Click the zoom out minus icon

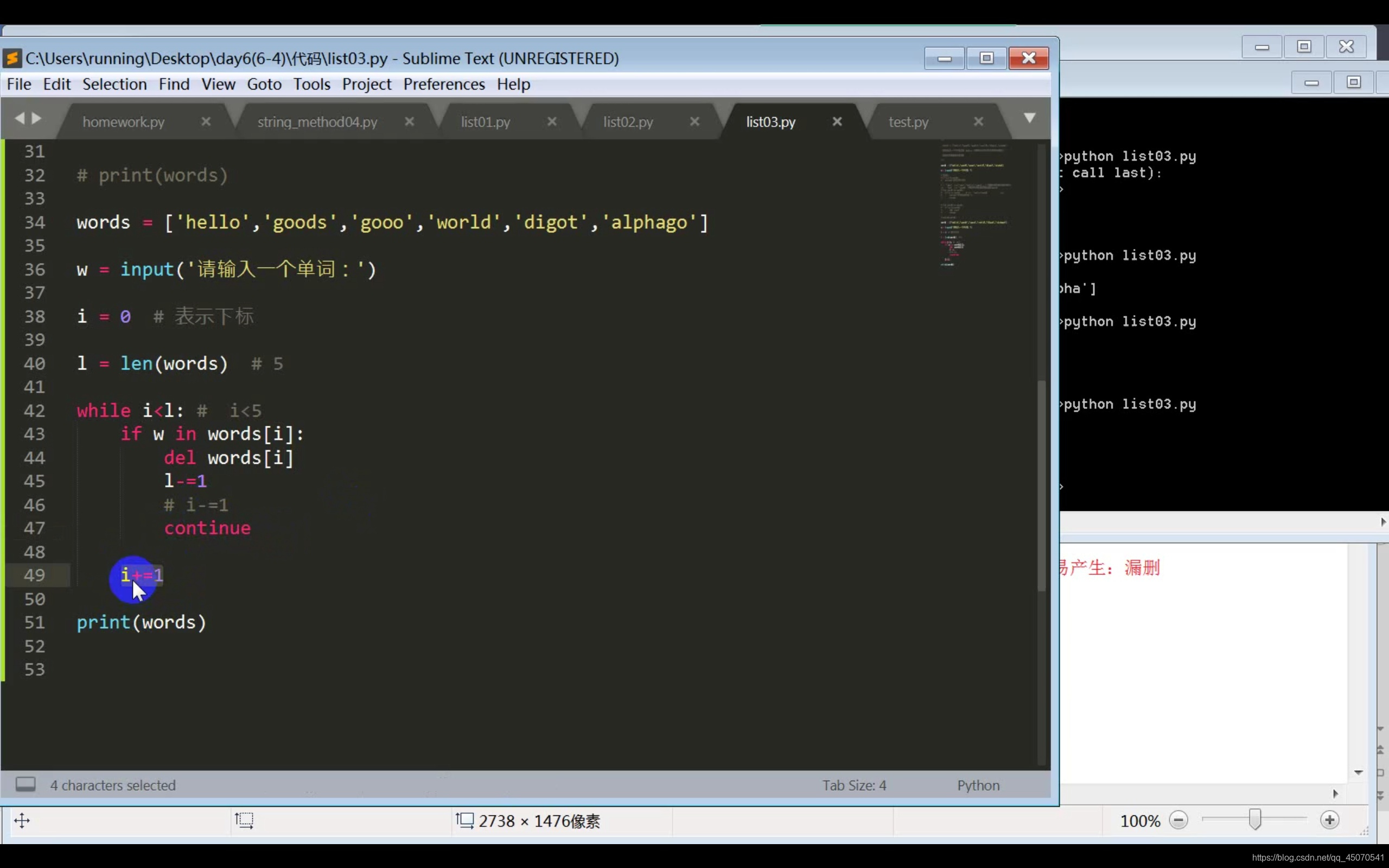coord(1178,820)
